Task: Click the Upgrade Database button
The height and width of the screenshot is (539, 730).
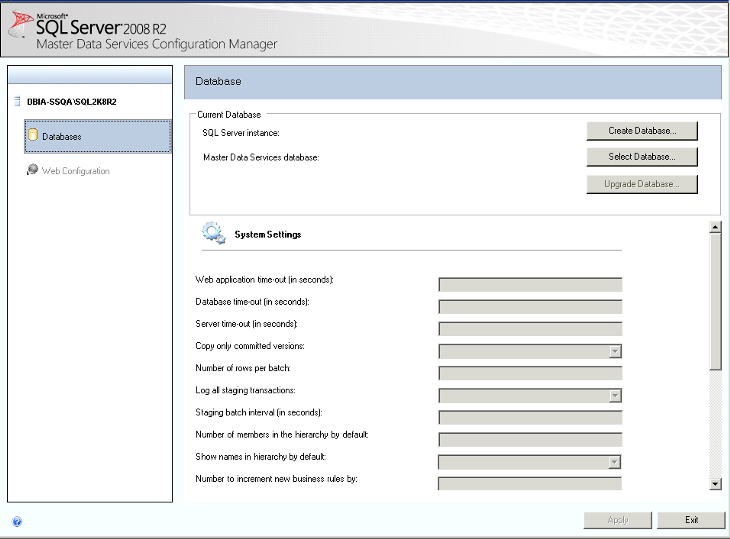Action: (642, 184)
